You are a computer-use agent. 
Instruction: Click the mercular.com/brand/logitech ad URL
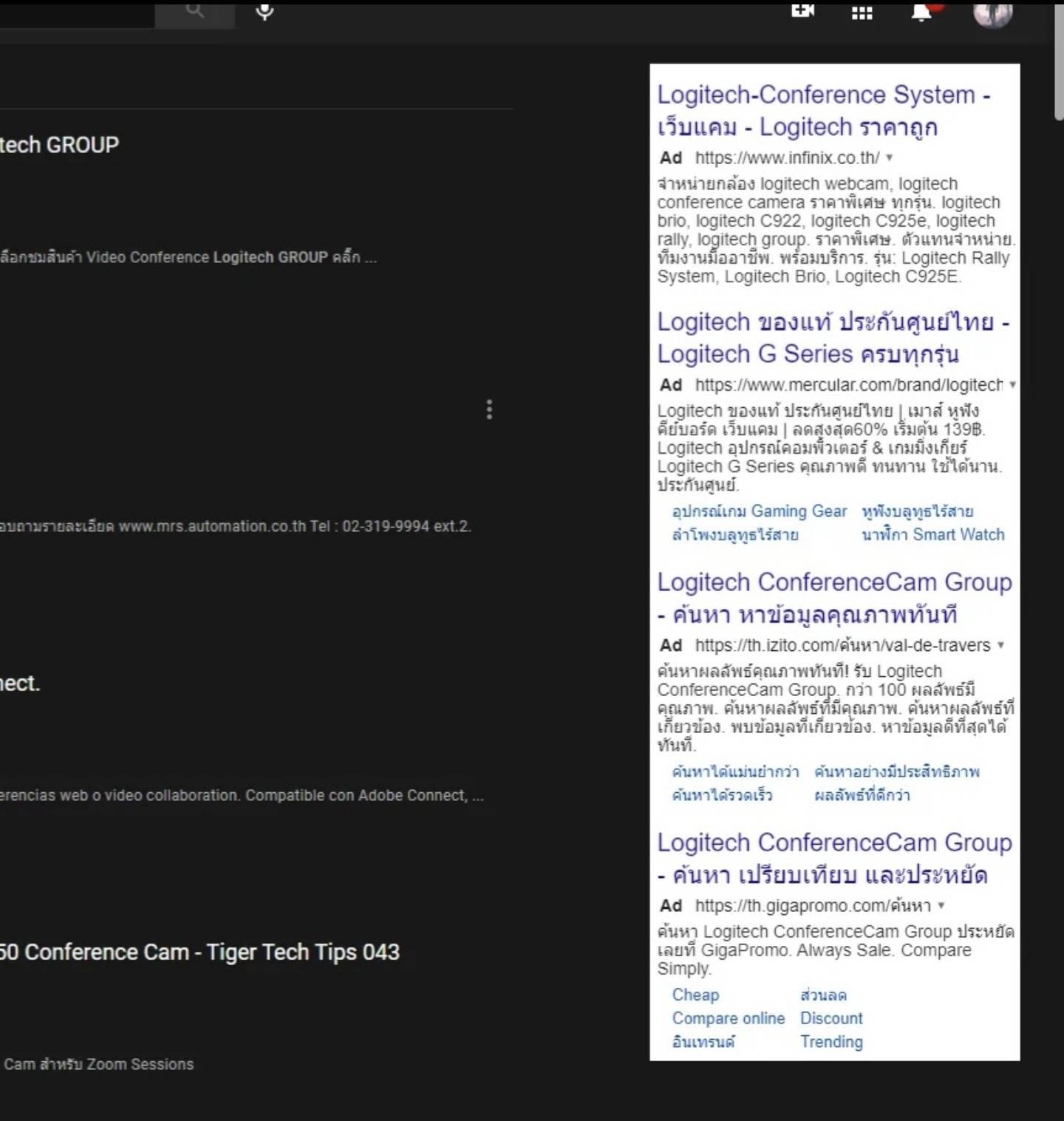pyautogui.click(x=848, y=385)
